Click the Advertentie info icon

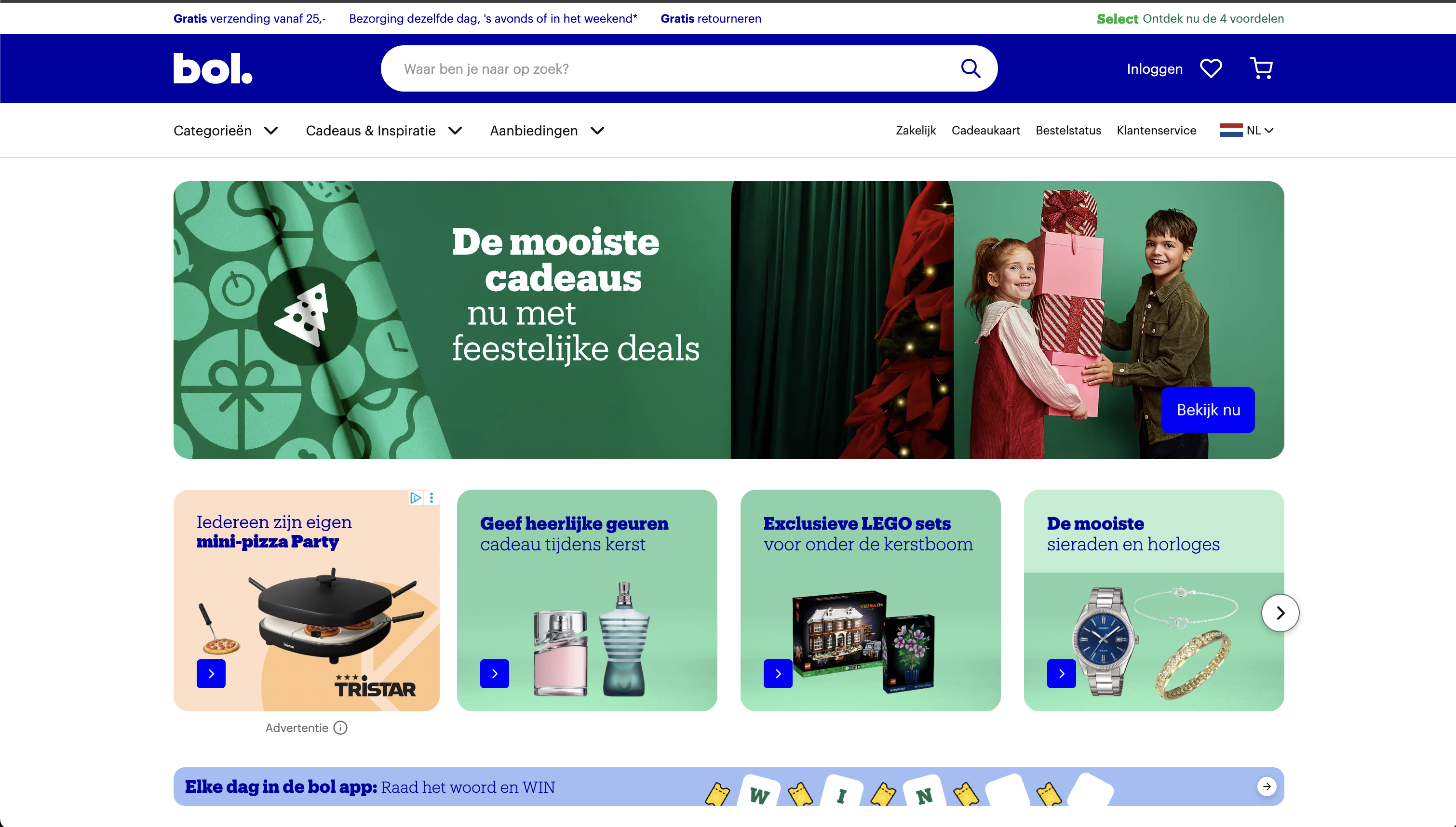click(340, 728)
